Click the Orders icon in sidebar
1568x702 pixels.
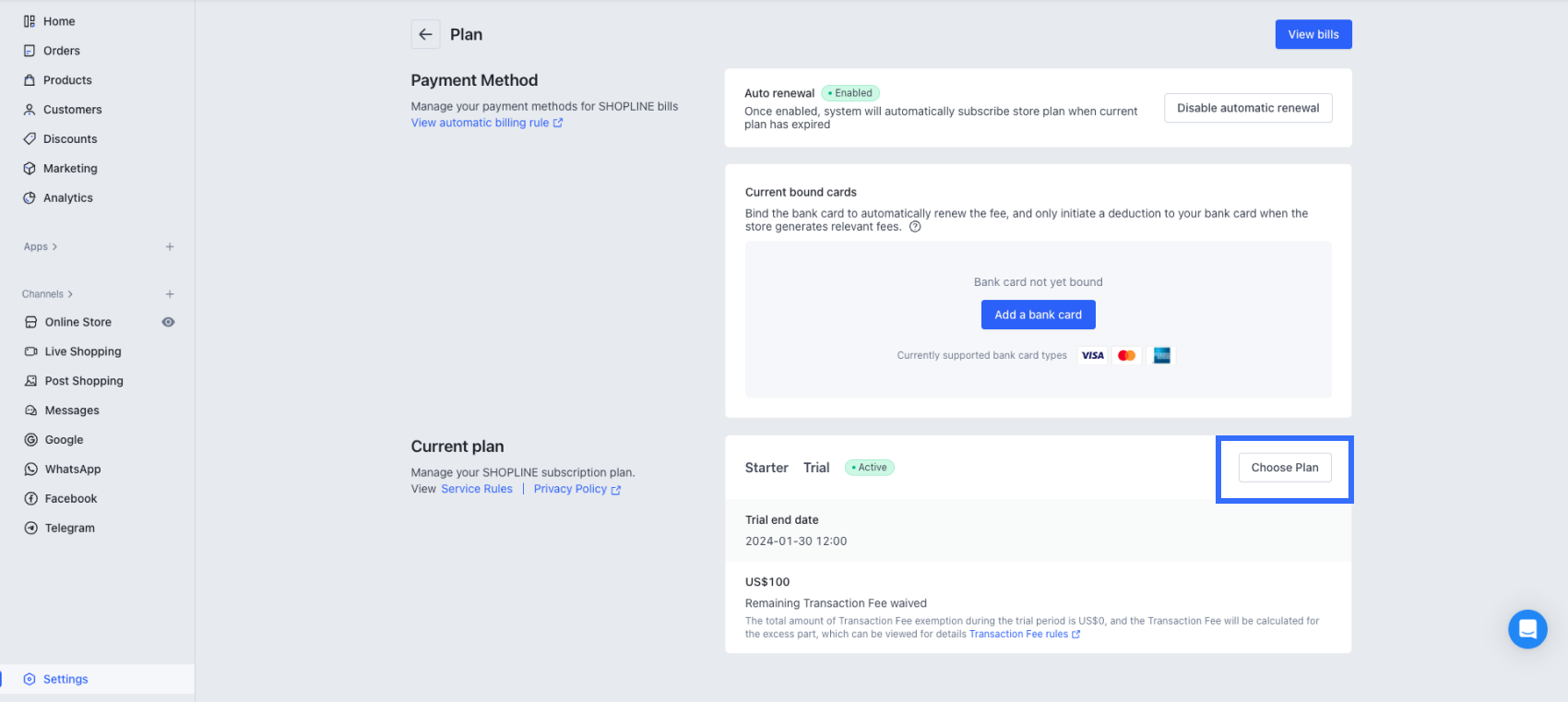click(30, 51)
